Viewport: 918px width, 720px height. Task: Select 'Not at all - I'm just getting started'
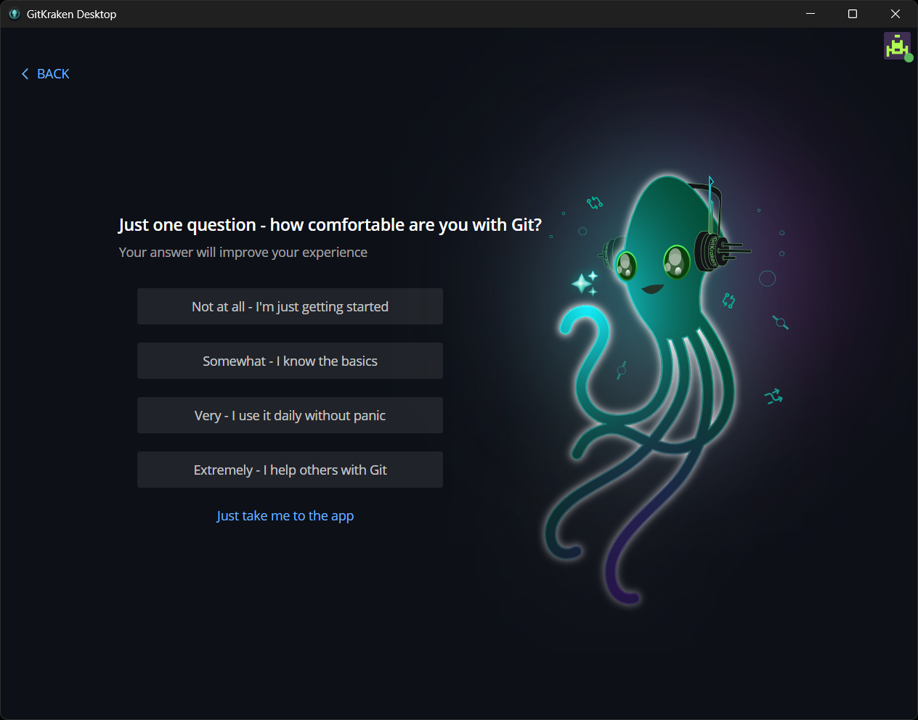[x=290, y=307]
